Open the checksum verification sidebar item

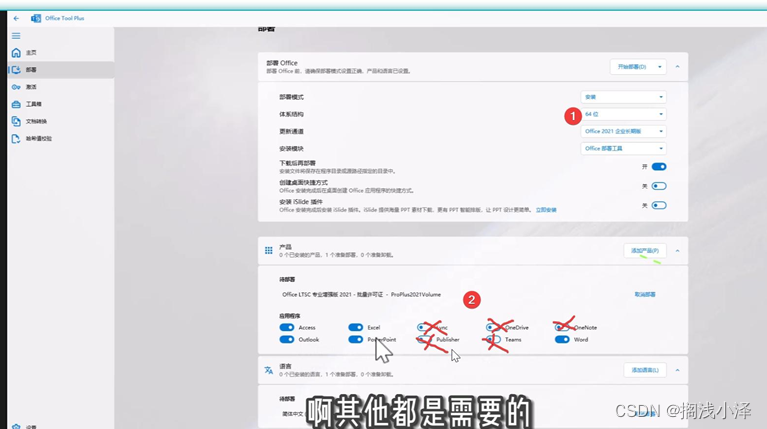pyautogui.click(x=61, y=138)
